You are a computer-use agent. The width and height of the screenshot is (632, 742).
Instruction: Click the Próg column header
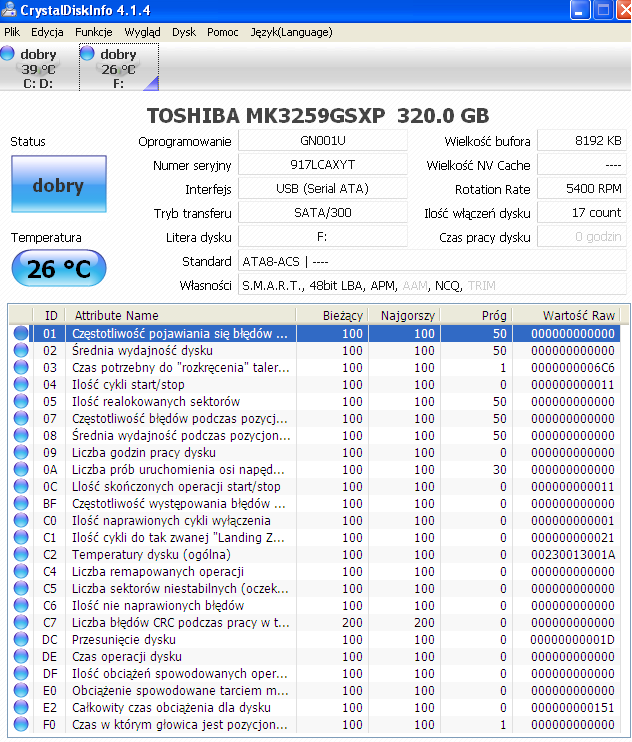476,315
